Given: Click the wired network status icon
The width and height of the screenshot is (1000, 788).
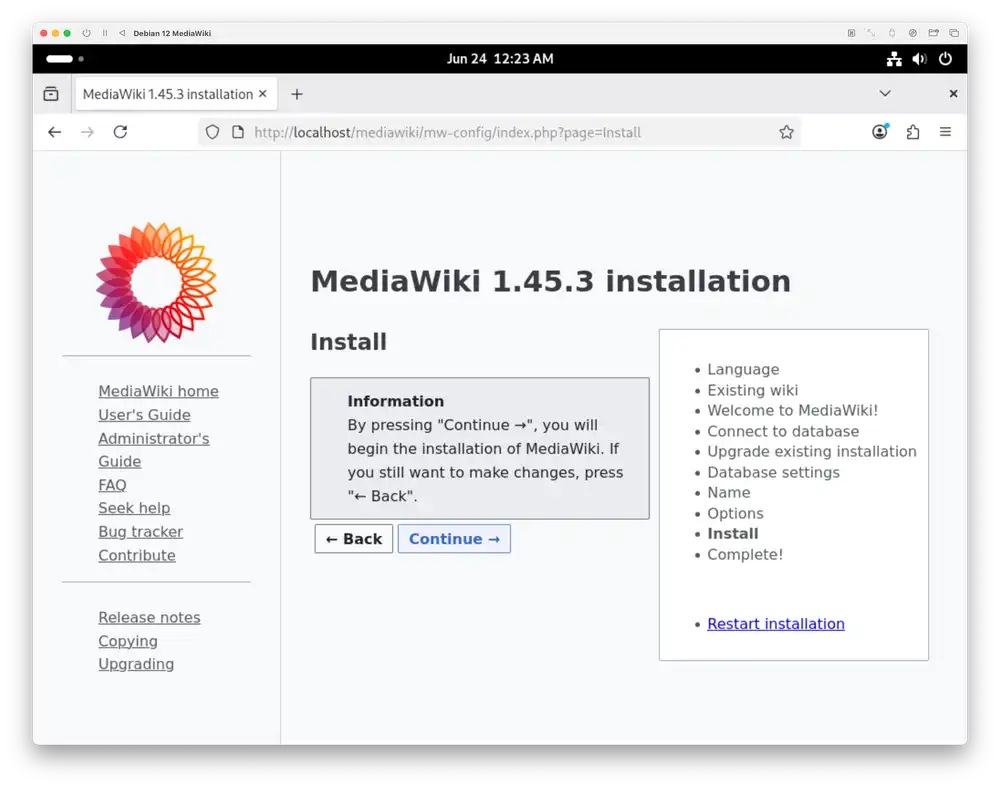Looking at the screenshot, I should click(x=894, y=59).
